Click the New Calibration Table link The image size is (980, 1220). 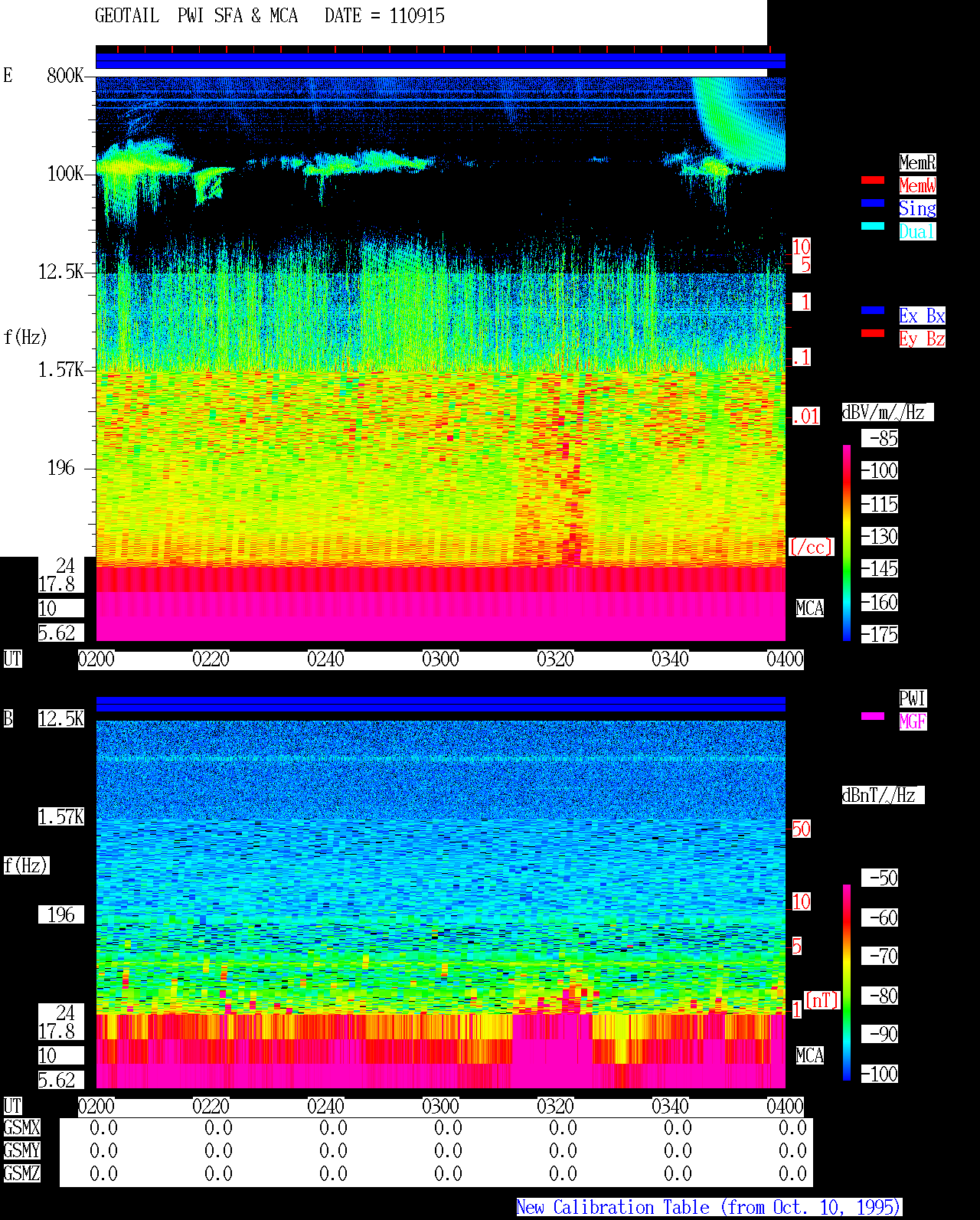point(709,1208)
